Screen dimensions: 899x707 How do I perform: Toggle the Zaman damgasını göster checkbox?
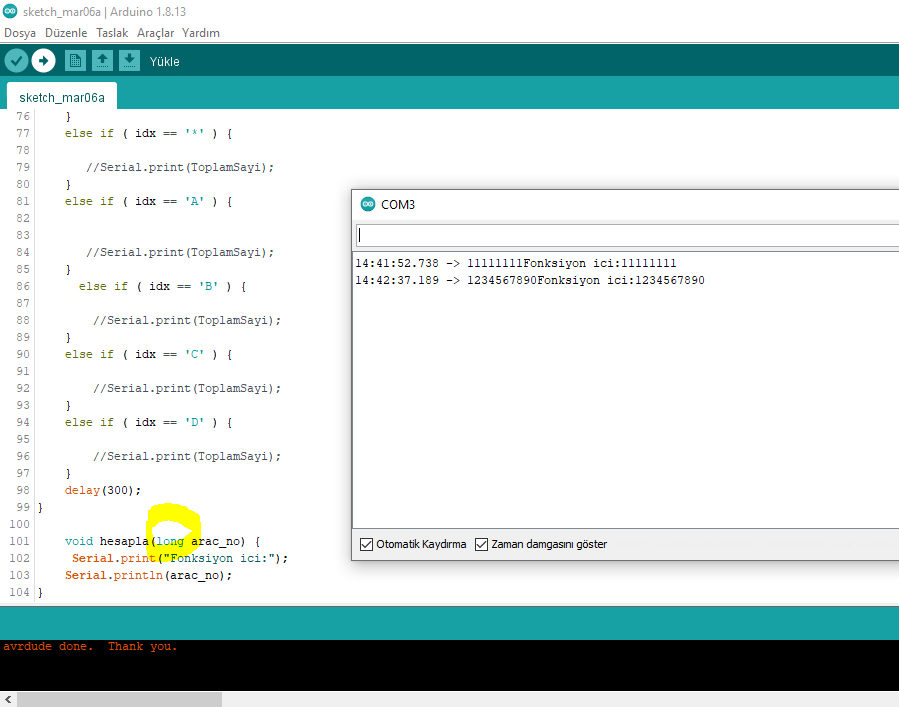(x=481, y=544)
